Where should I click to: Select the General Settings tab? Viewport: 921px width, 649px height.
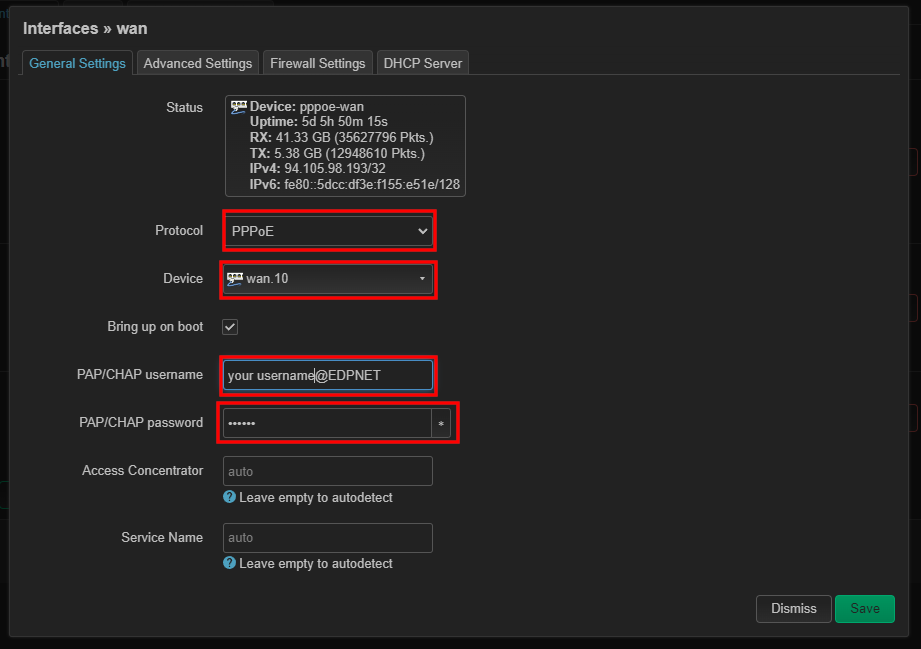coord(77,63)
